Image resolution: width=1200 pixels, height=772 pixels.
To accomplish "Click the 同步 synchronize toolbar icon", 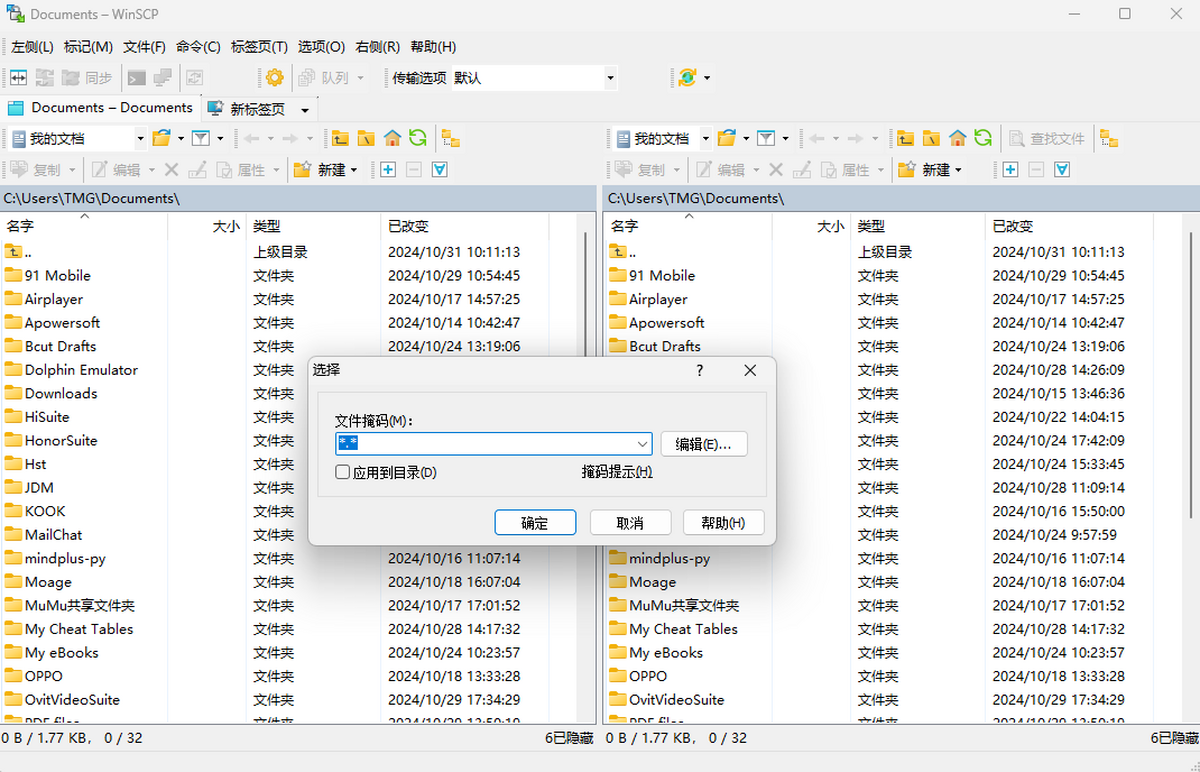I will 98,77.
